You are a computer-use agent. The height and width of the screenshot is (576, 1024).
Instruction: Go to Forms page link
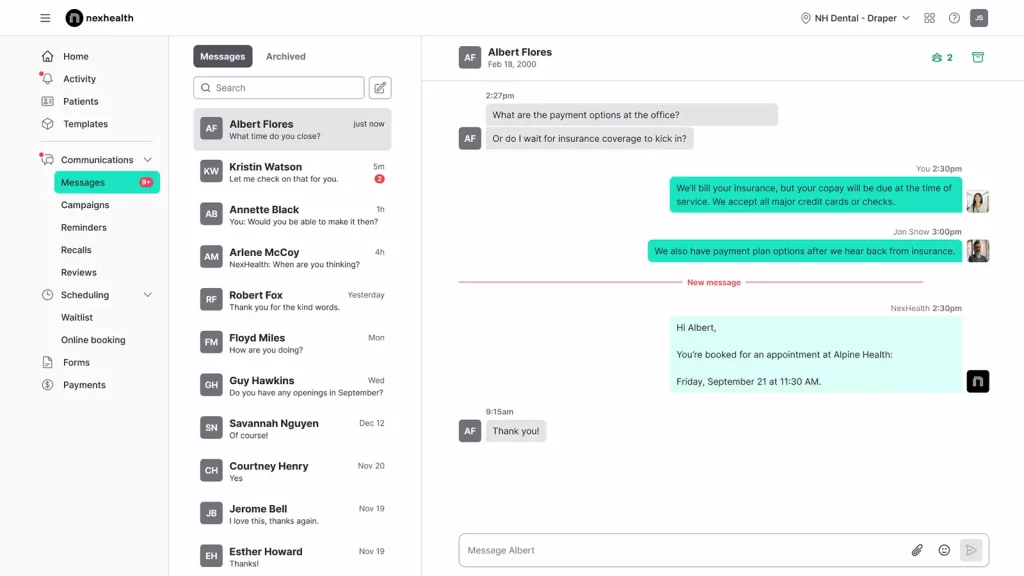point(76,362)
